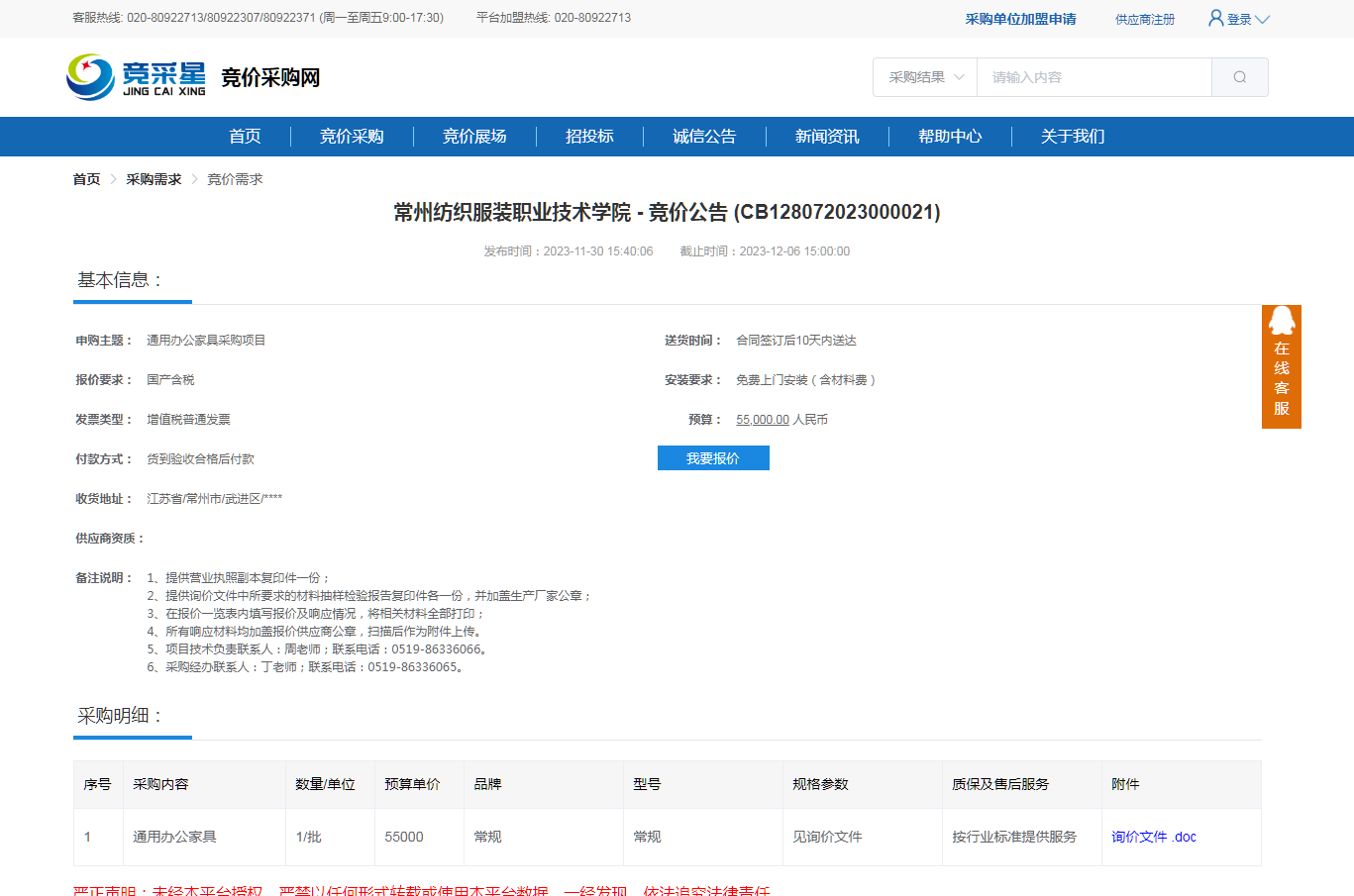This screenshot has width=1354, height=896.
Task: Expand the 登录 dropdown arrow
Action: pos(1262,19)
